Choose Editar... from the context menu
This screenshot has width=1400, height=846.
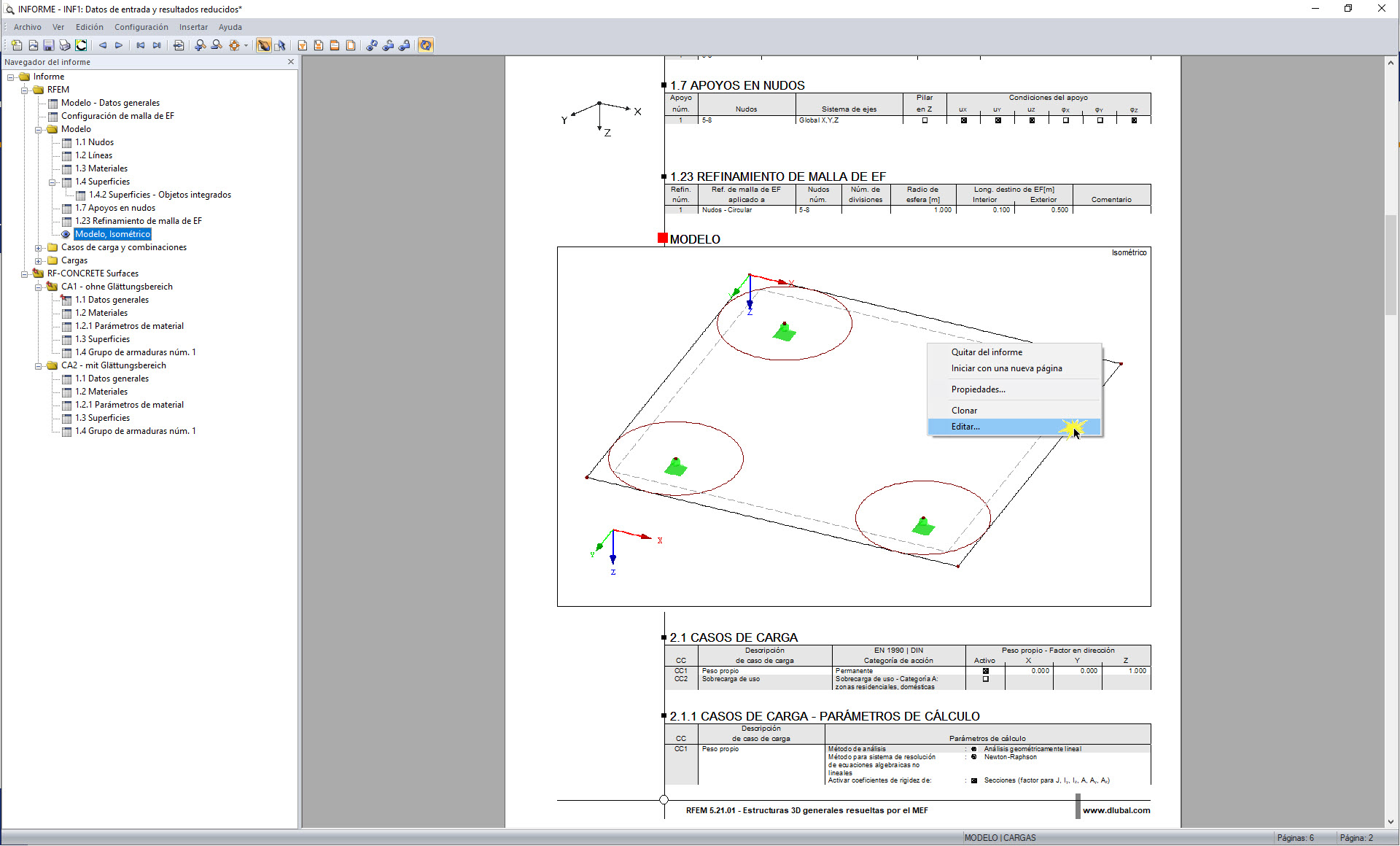pyautogui.click(x=965, y=427)
